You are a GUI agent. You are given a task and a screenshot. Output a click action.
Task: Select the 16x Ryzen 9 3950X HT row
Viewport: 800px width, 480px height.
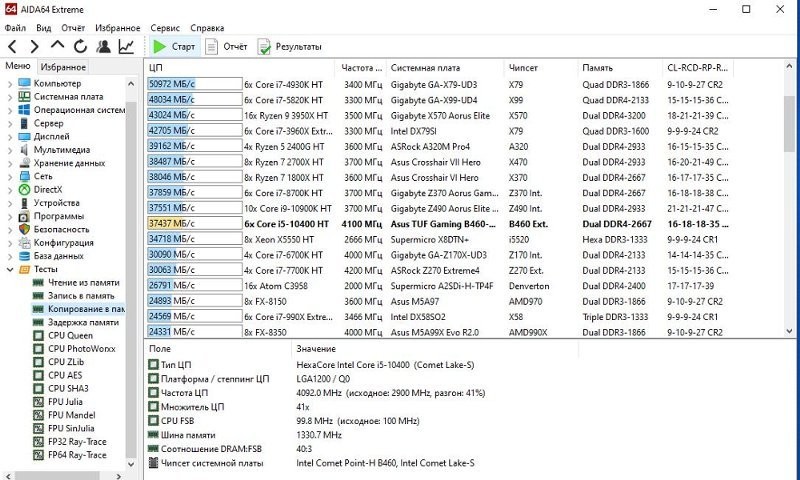[x=439, y=115]
